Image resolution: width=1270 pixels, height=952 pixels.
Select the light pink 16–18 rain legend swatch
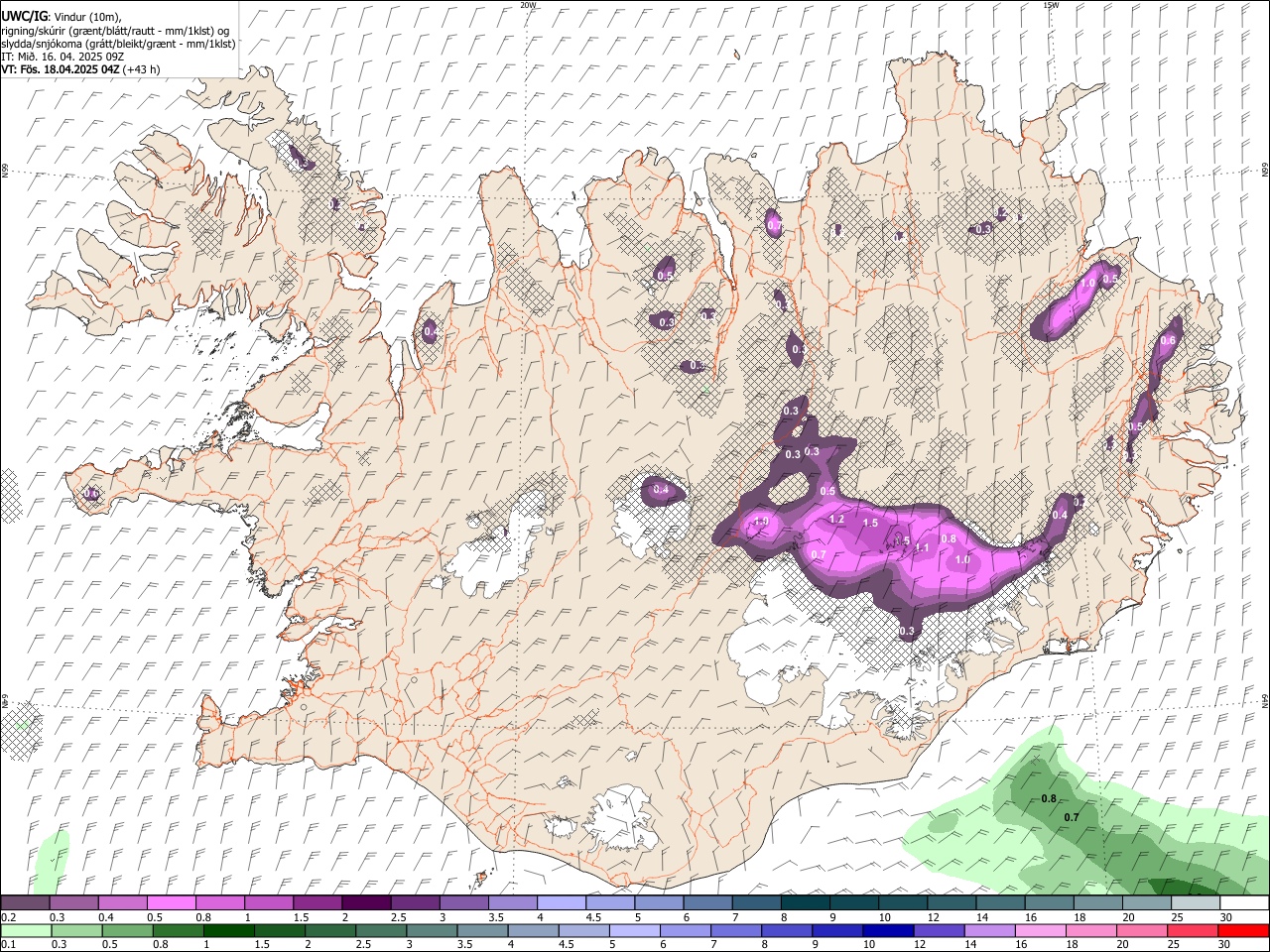coord(1041,930)
